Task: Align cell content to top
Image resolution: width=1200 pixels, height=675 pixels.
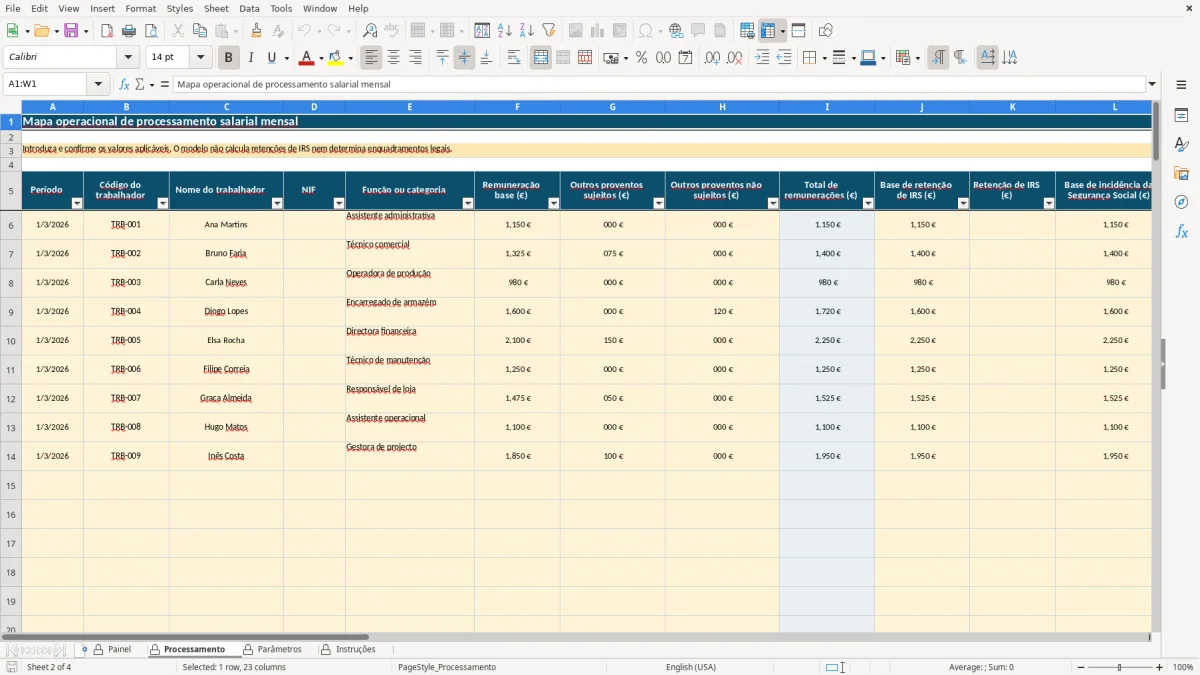Action: click(443, 58)
